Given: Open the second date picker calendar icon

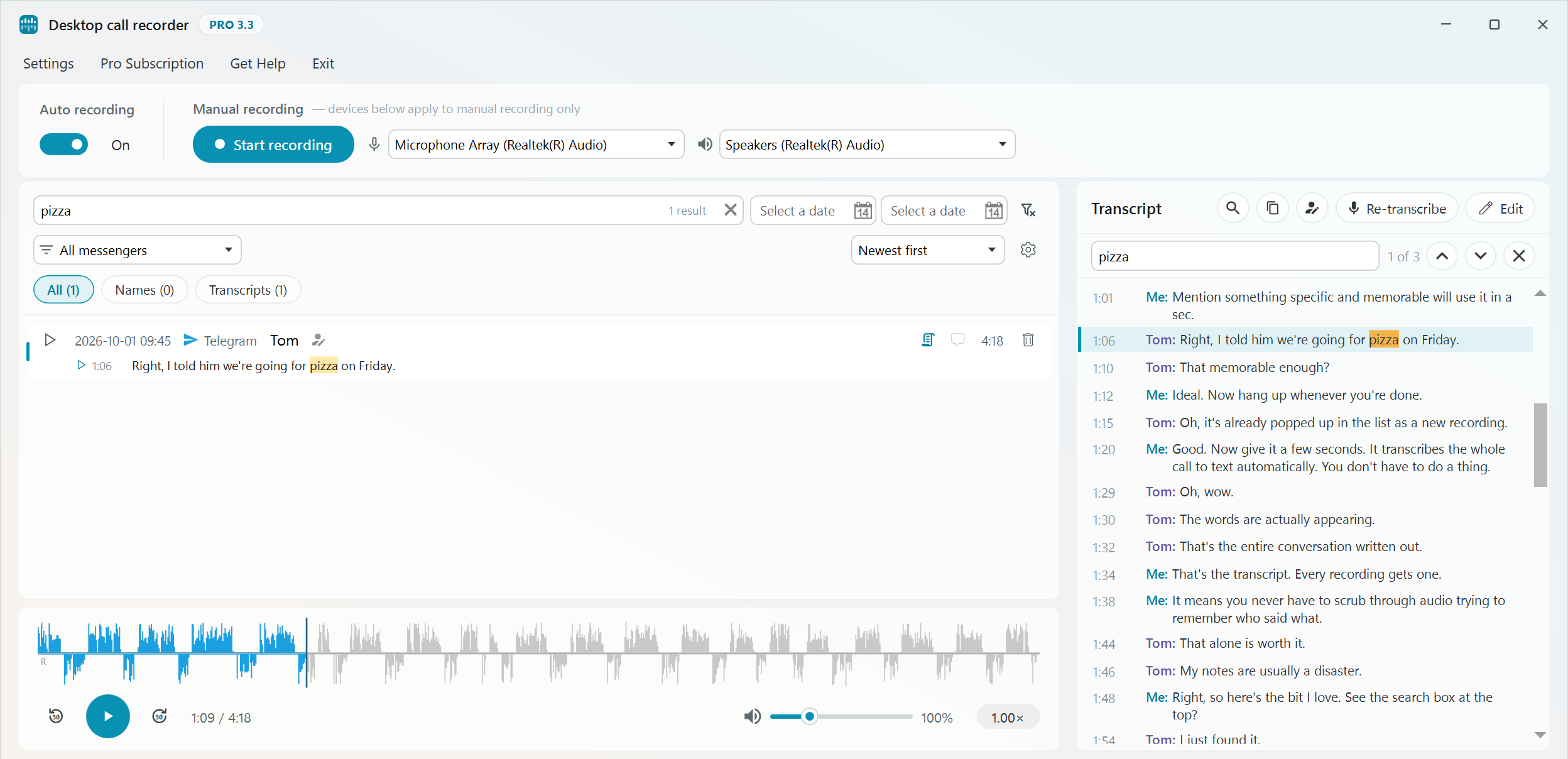Looking at the screenshot, I should (x=994, y=210).
